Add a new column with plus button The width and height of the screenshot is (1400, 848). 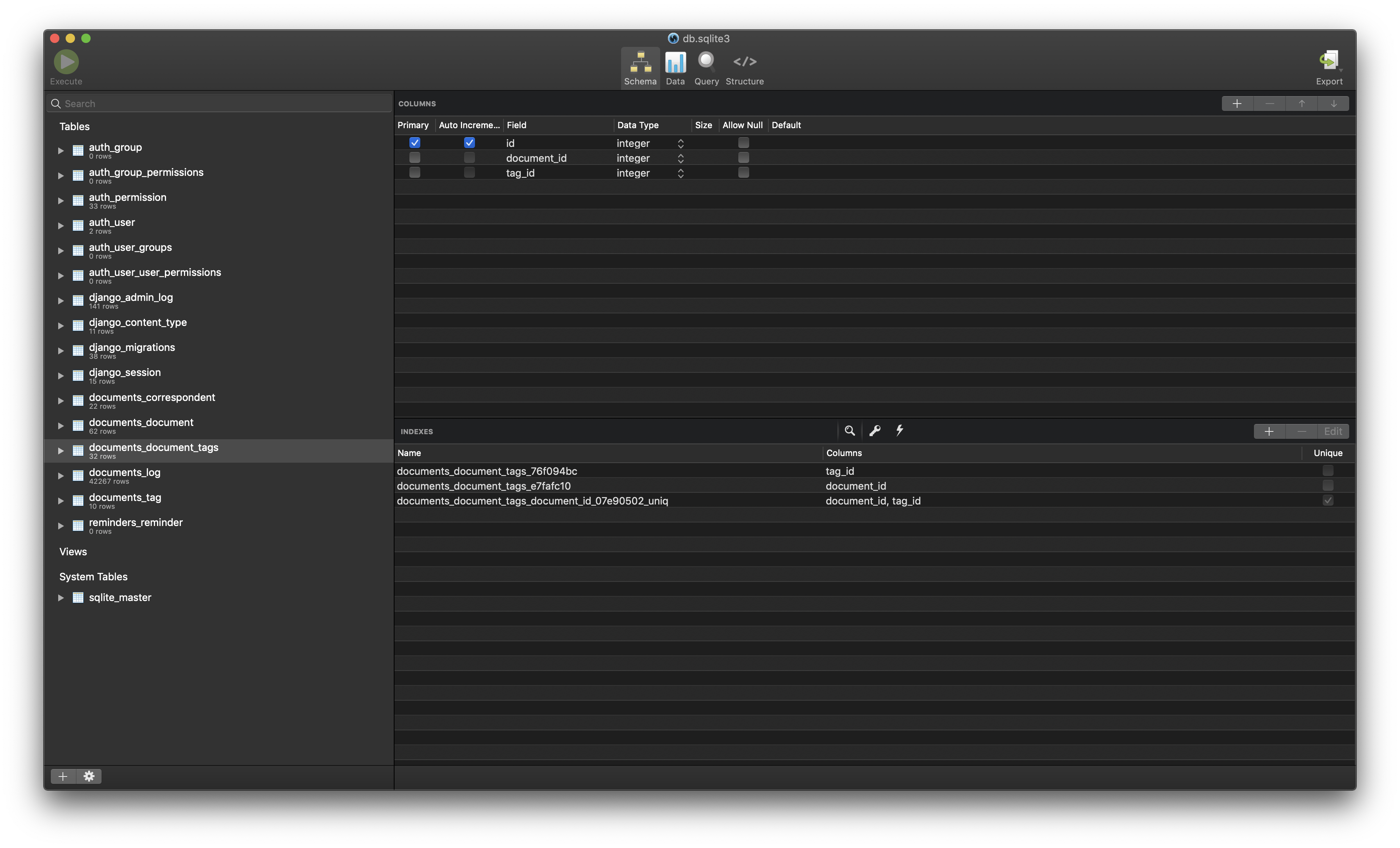pyautogui.click(x=1237, y=104)
